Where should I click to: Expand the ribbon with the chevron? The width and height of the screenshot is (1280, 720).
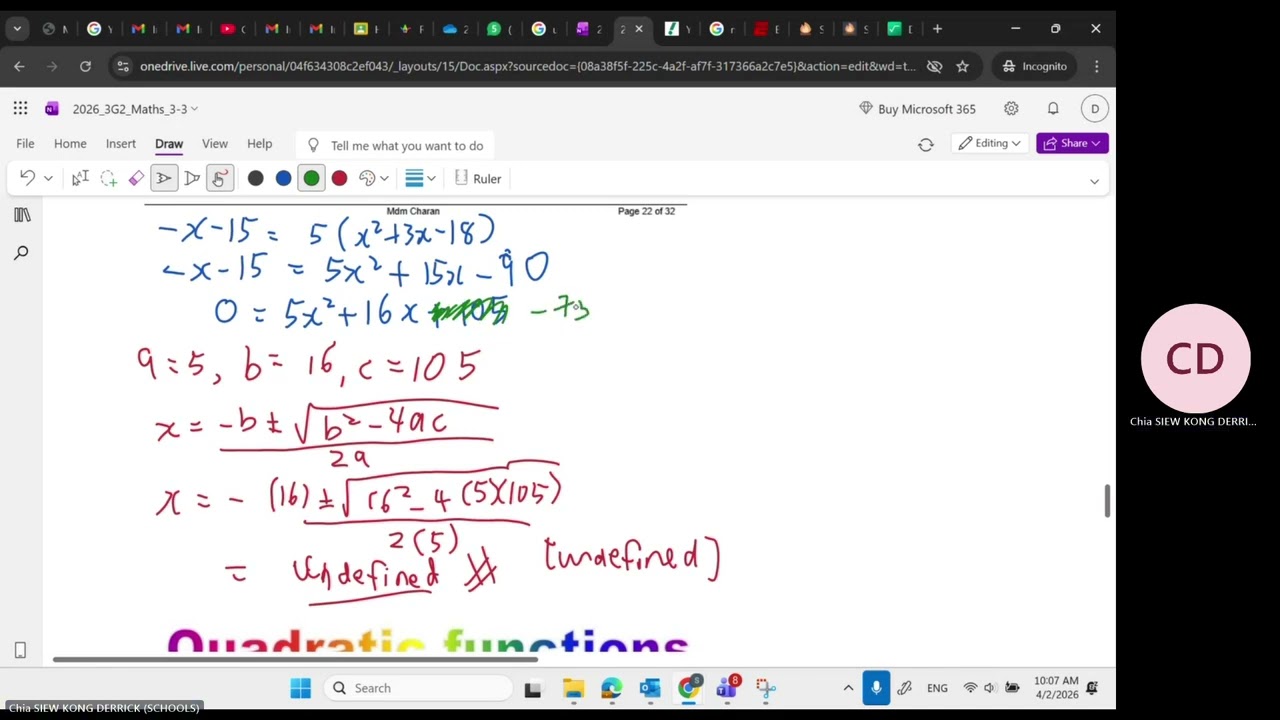pos(1094,181)
